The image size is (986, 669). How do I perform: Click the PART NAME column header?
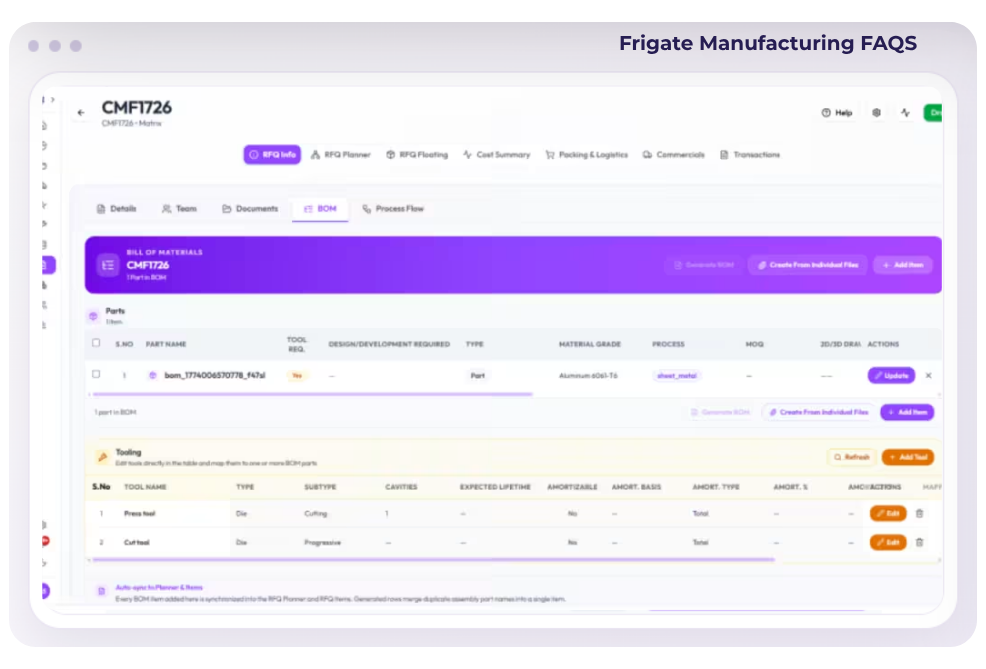pos(166,345)
